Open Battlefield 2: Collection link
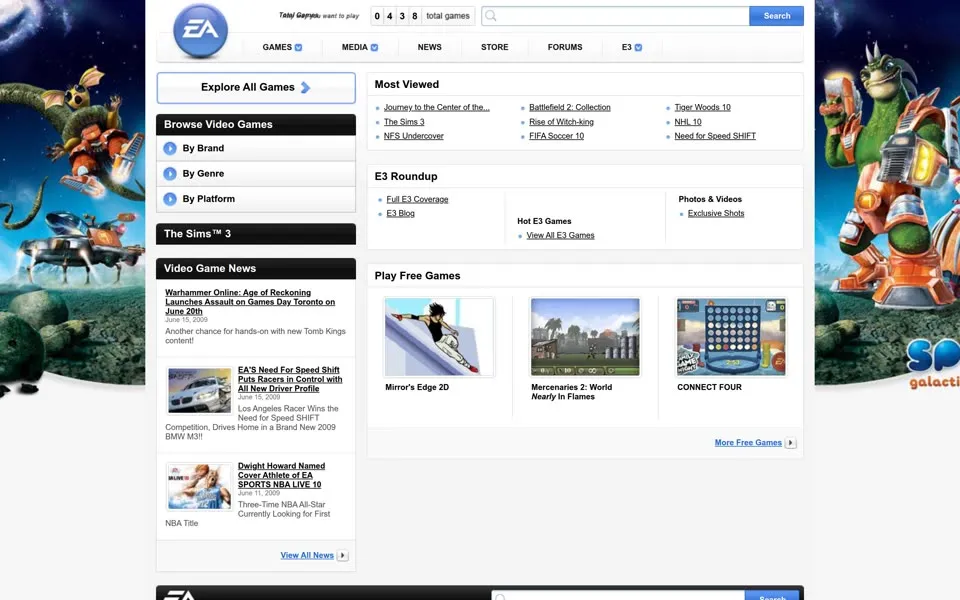 570,107
